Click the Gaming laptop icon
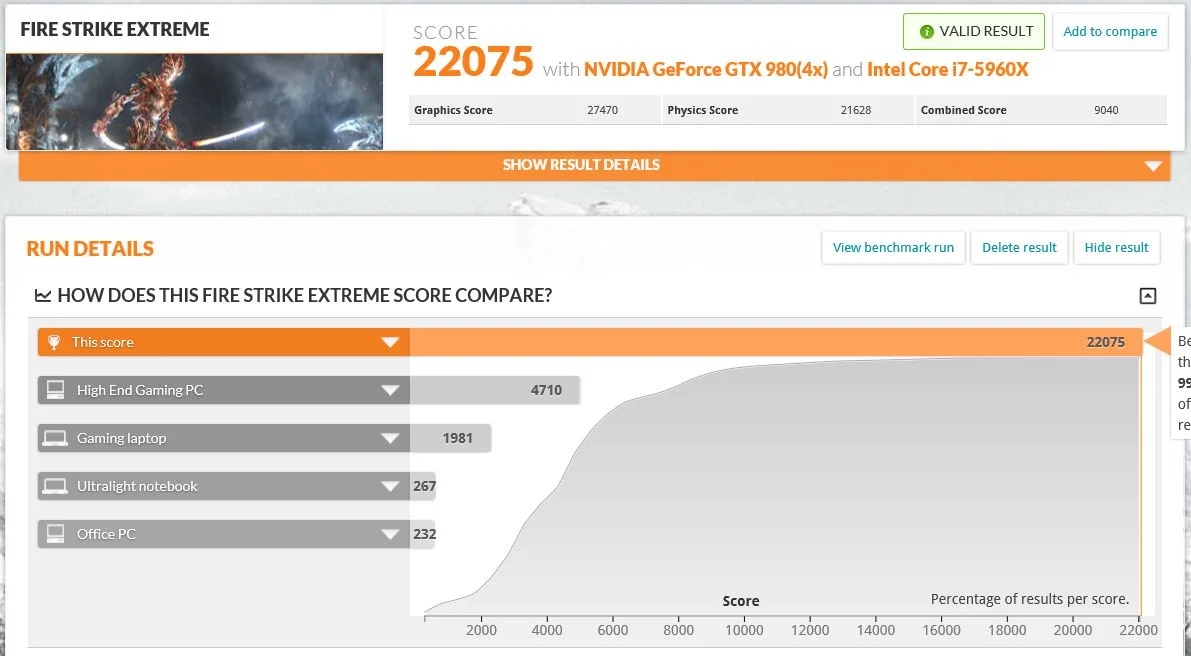This screenshot has height=656, width=1191. tap(55, 438)
